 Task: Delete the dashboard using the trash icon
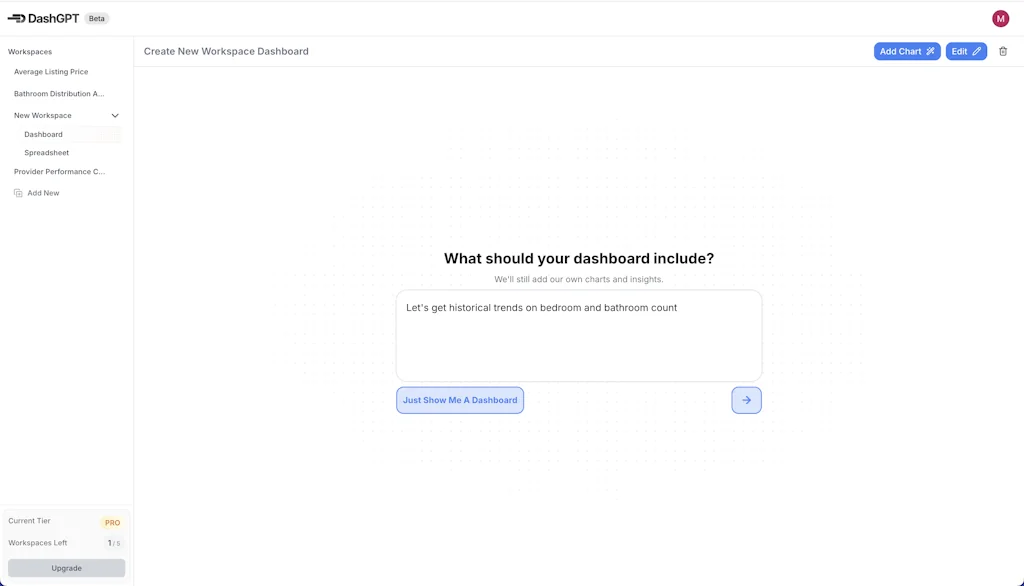[1003, 51]
